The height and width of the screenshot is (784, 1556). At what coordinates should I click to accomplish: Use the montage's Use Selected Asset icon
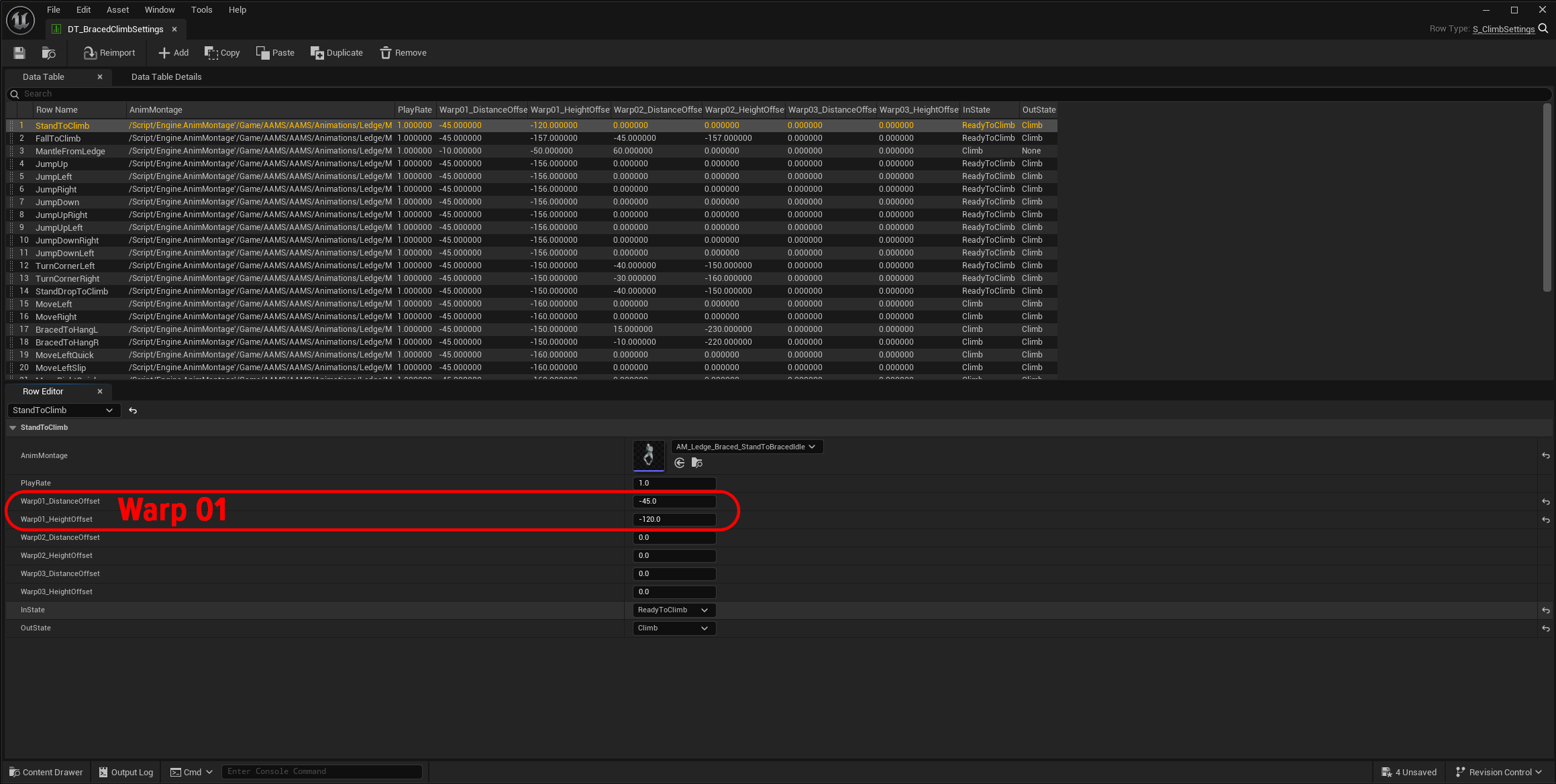pyautogui.click(x=679, y=463)
